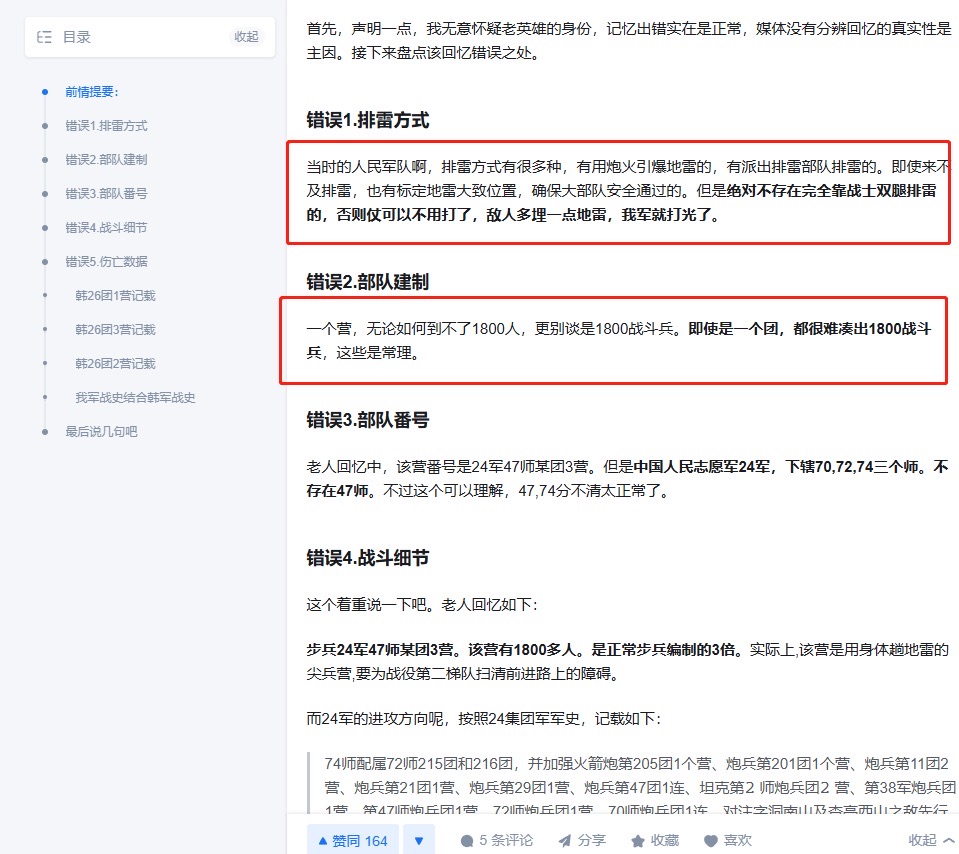Jump to 韩26团1营记载 sub-item
The height and width of the screenshot is (854, 959).
pos(116,296)
